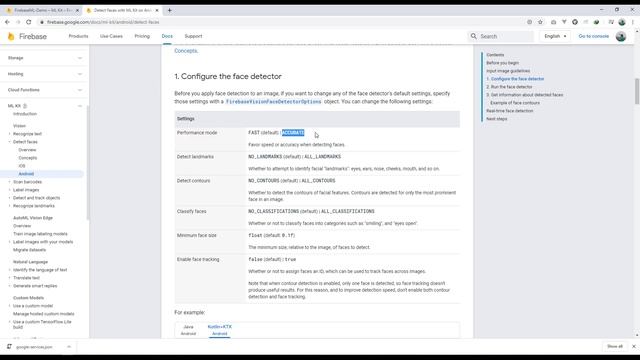Collapse the ML Kit section
The image size is (640, 360).
pyautogui.click(x=80, y=106)
